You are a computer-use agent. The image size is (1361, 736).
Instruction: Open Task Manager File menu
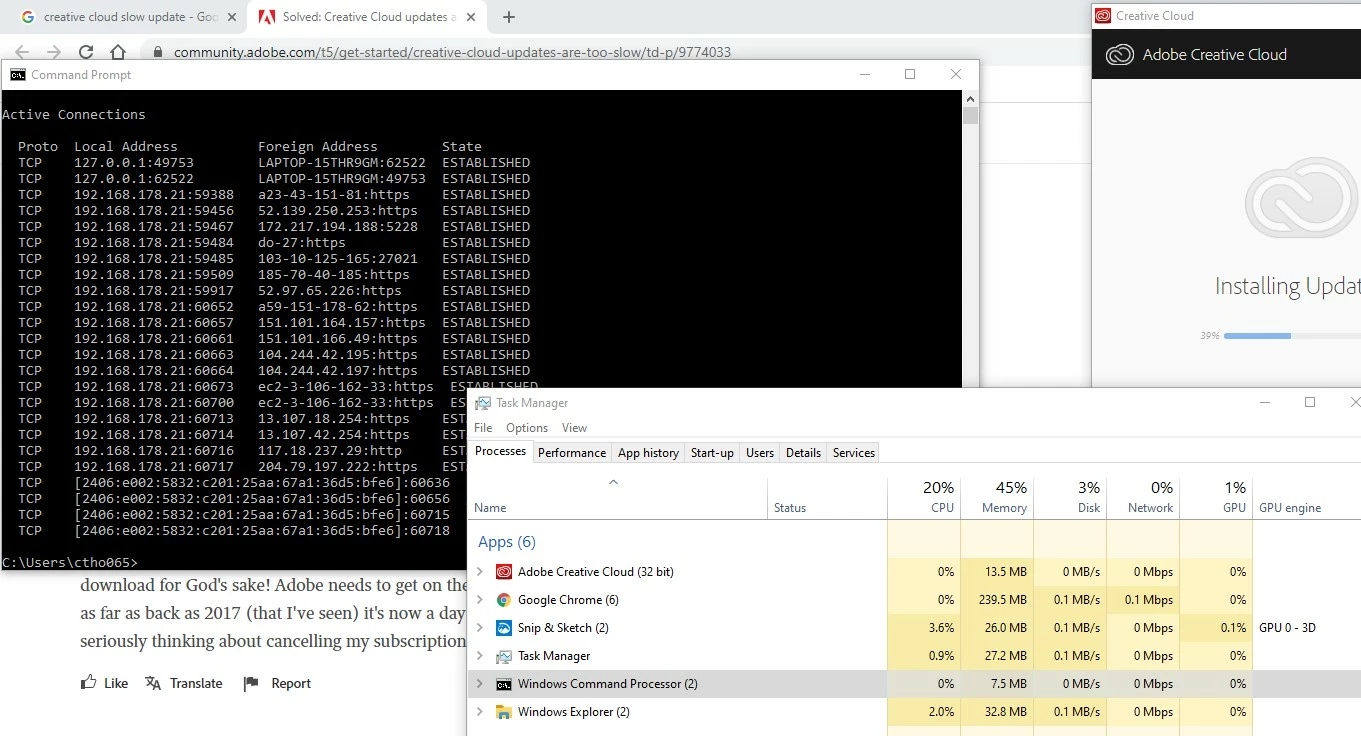(483, 428)
